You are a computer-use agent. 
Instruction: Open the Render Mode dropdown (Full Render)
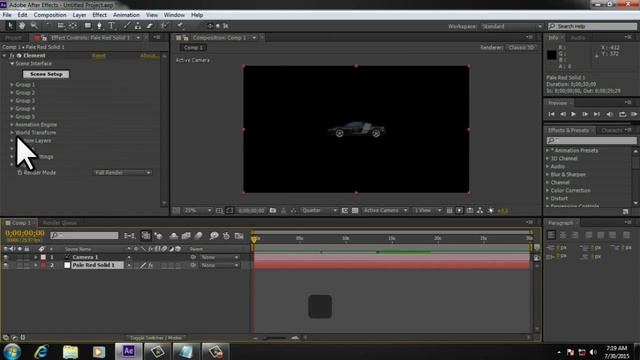(122, 173)
